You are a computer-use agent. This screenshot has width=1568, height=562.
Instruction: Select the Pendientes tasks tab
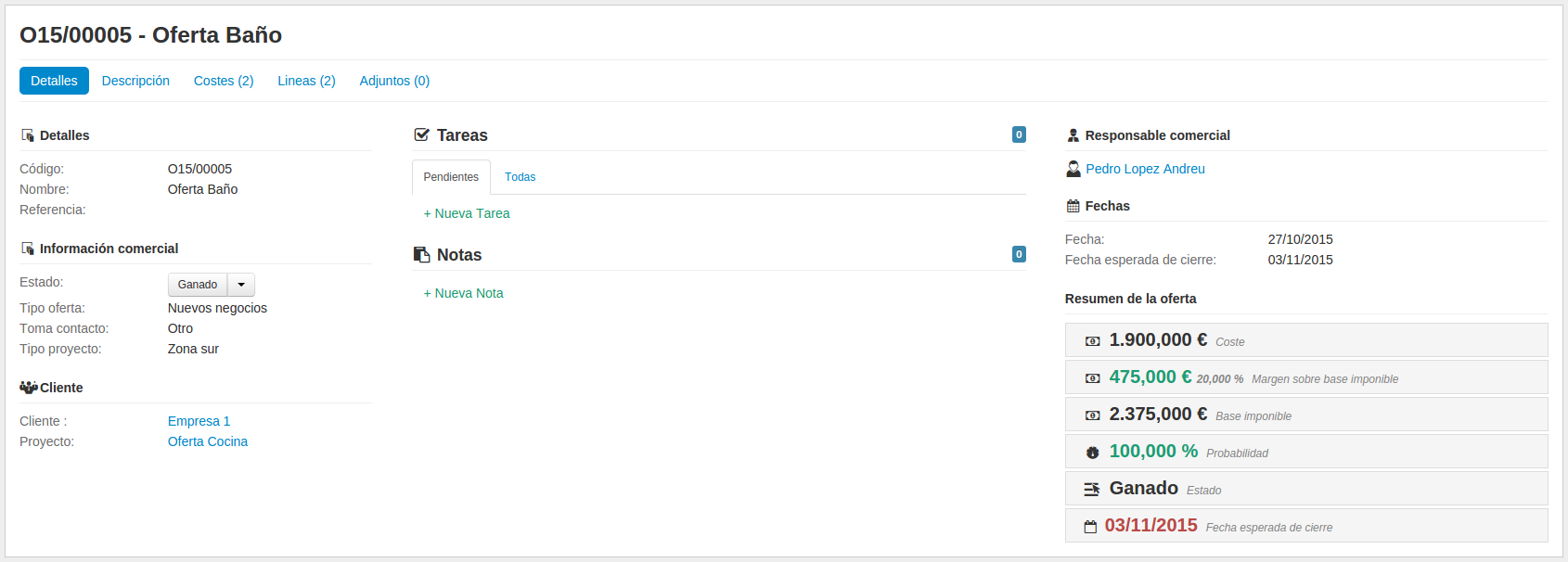coord(451,177)
